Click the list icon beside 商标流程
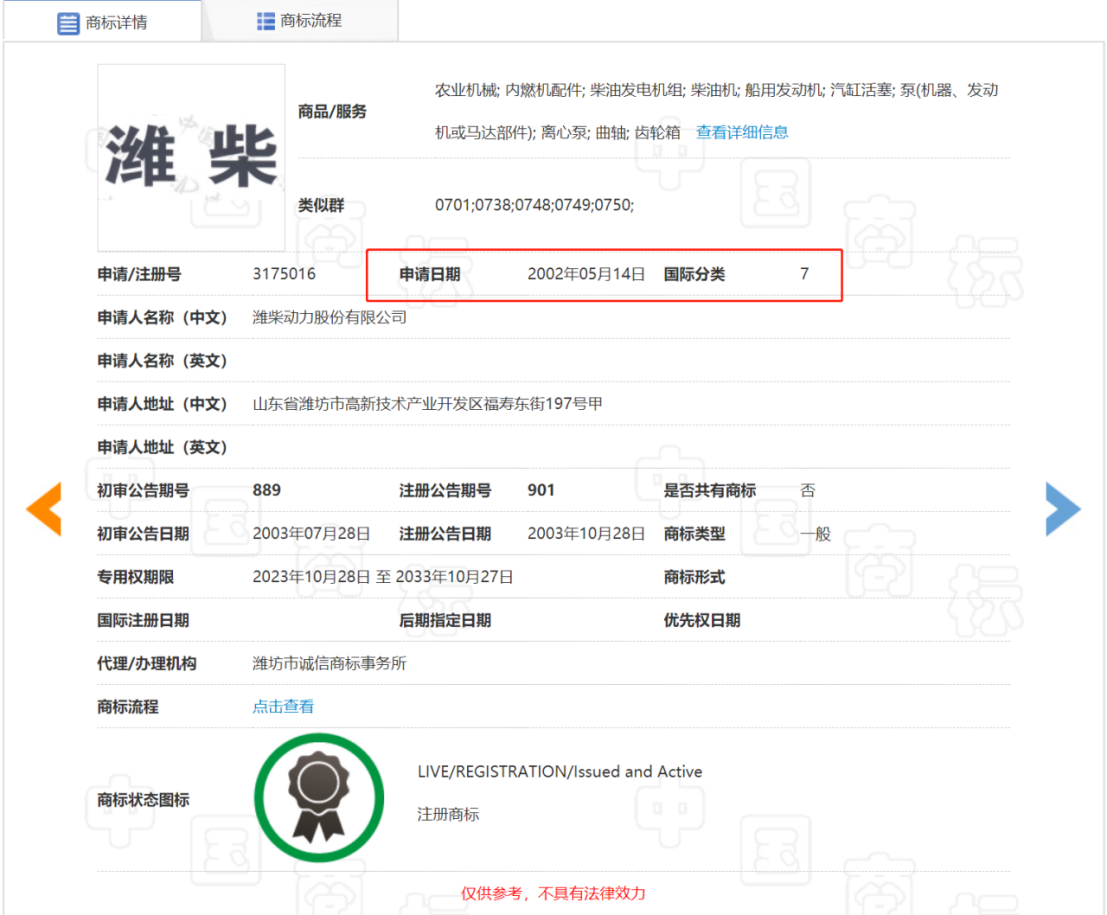The height and width of the screenshot is (915, 1107). [265, 21]
